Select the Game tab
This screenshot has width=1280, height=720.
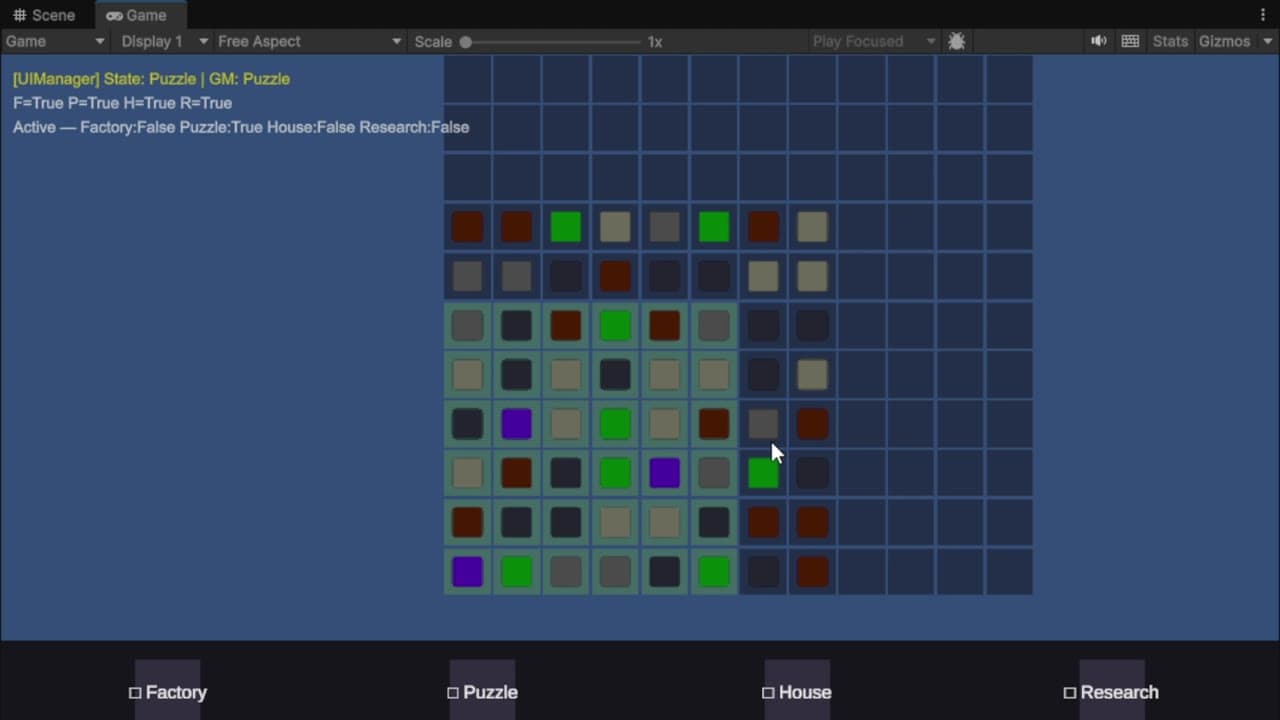click(x=137, y=15)
